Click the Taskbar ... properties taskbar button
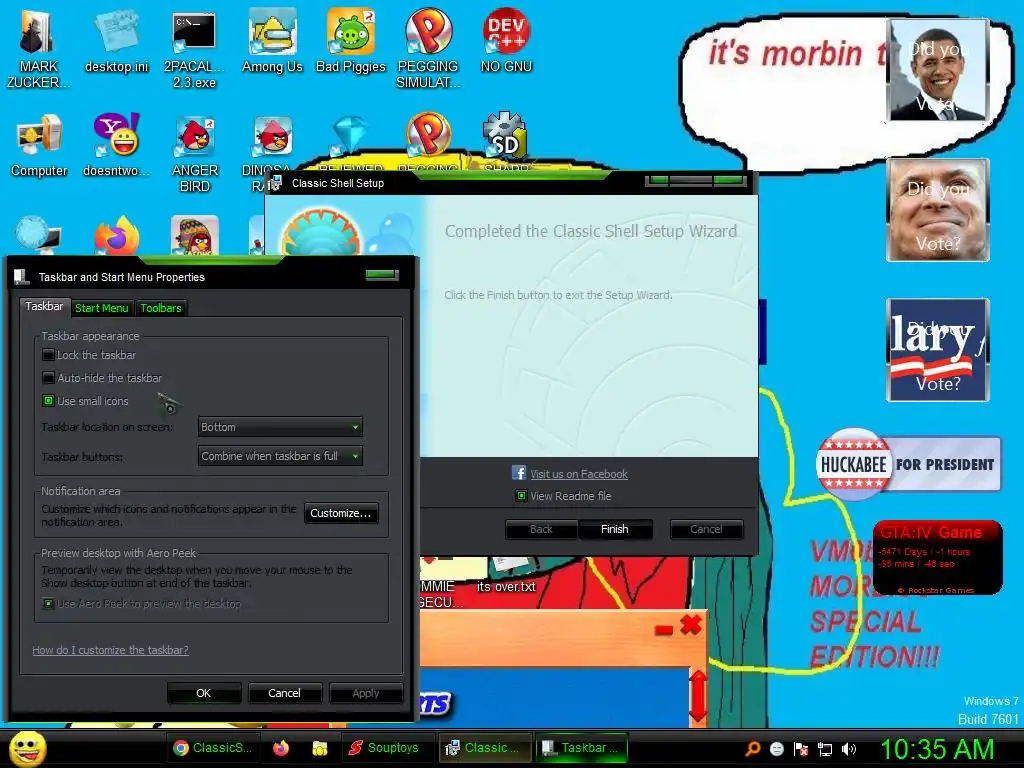Screen dimensions: 1024x768 coord(581,748)
